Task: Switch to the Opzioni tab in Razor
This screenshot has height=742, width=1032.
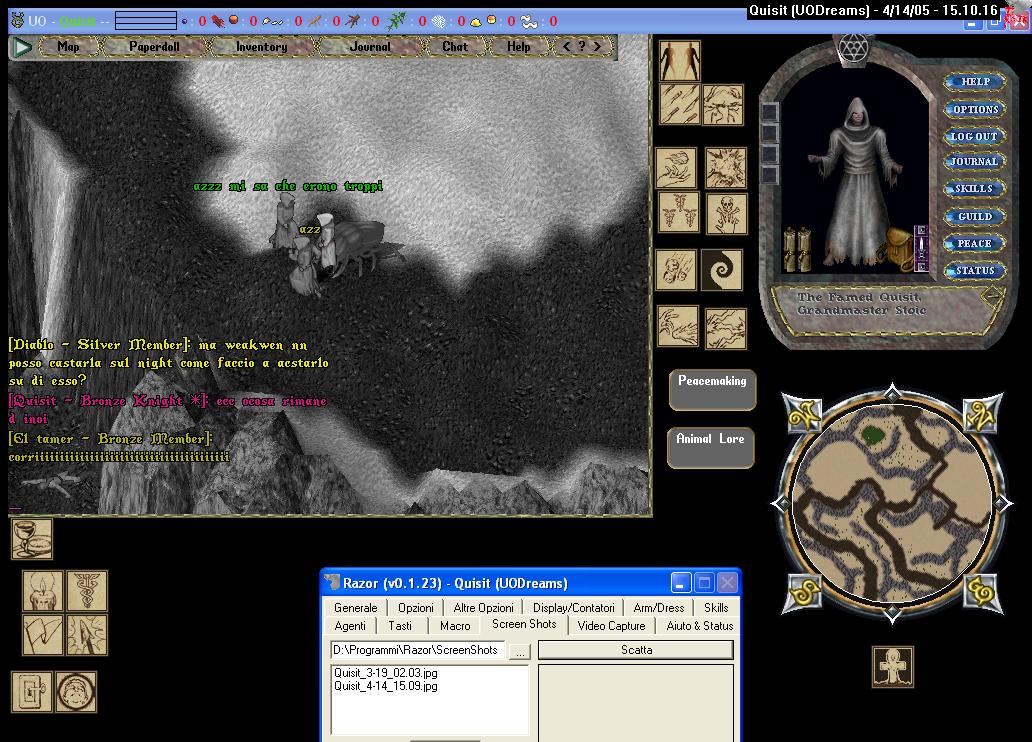Action: click(x=416, y=608)
